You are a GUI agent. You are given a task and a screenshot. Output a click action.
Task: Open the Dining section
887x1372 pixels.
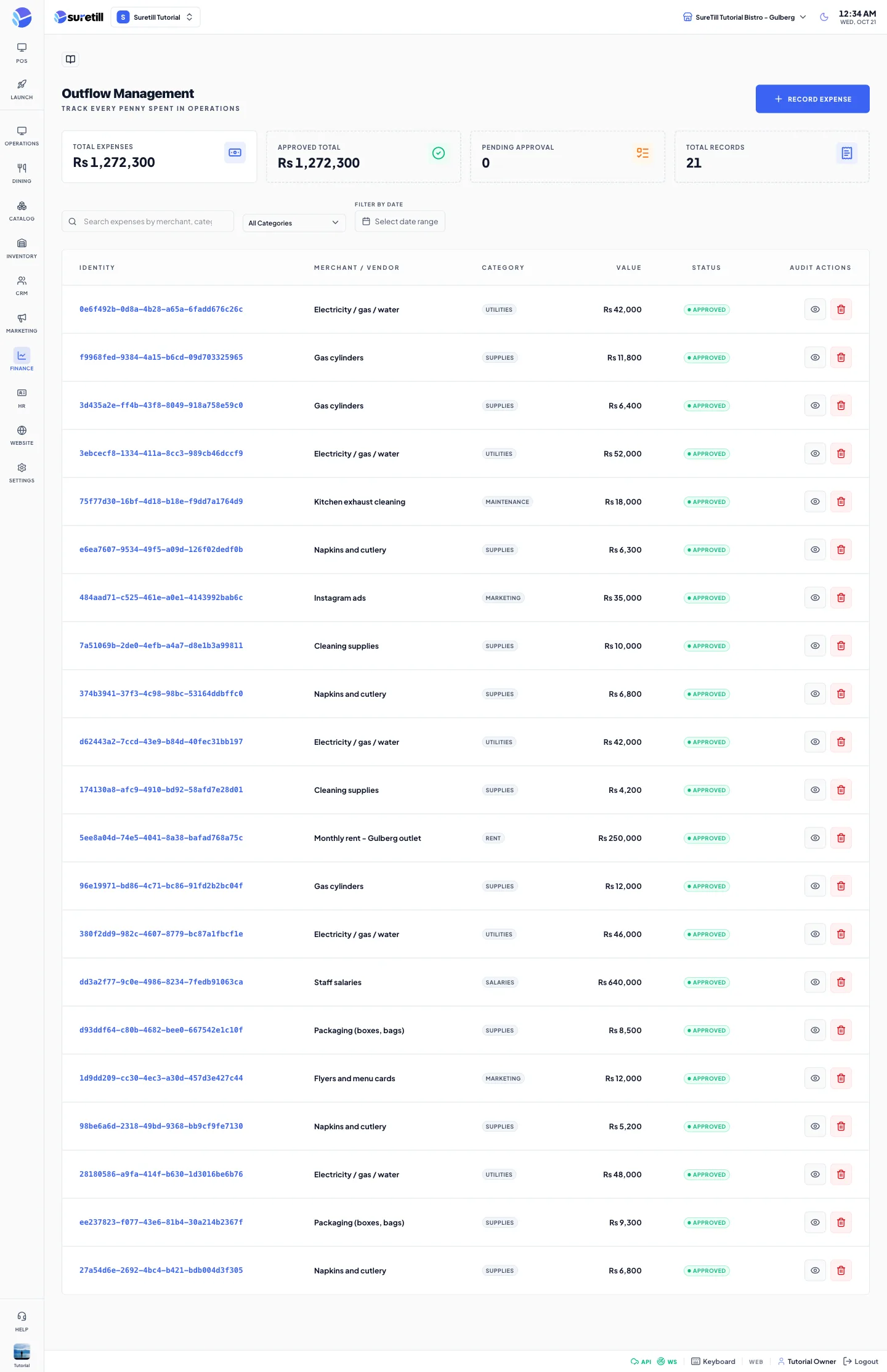pyautogui.click(x=22, y=174)
